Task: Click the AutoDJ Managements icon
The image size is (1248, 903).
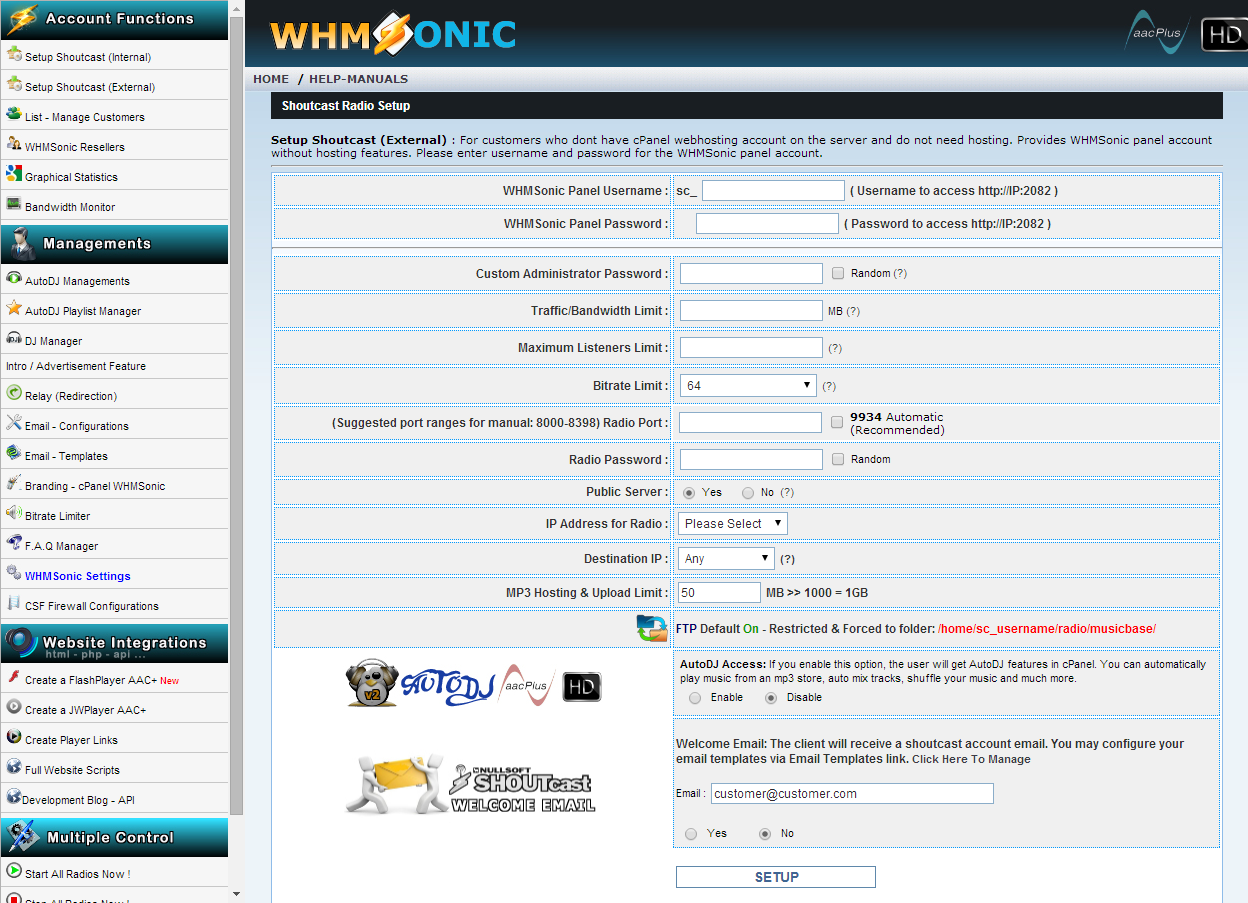Action: pyautogui.click(x=14, y=278)
